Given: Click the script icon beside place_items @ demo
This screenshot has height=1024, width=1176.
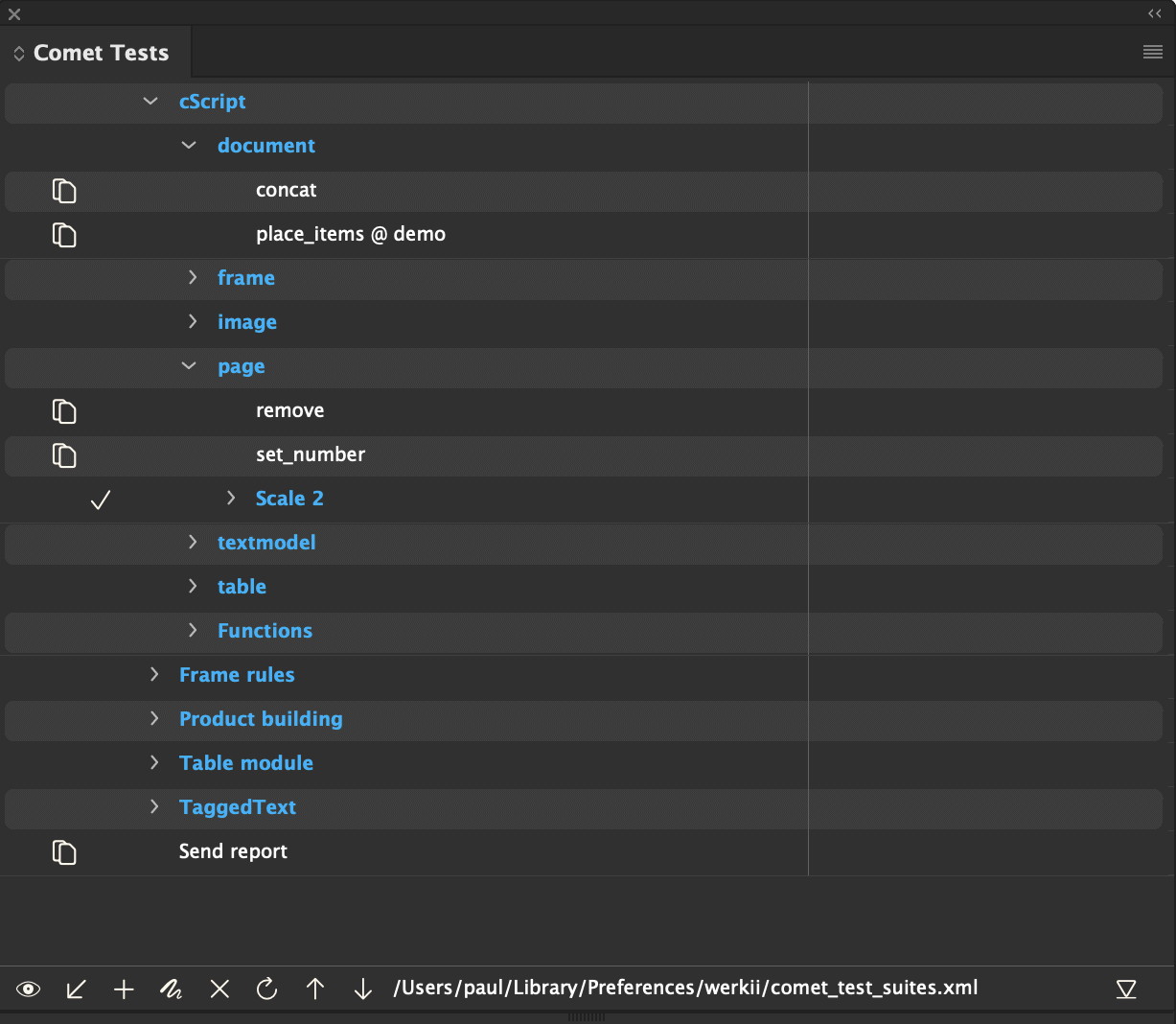Looking at the screenshot, I should 64,235.
